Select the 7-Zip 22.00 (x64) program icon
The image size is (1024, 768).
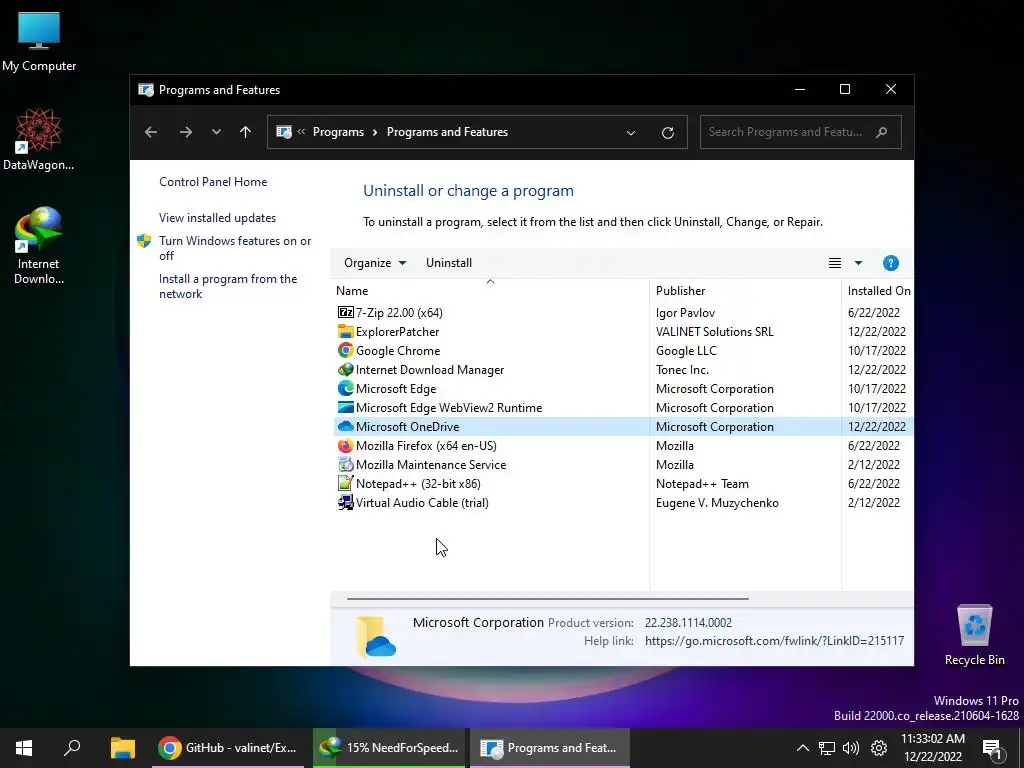pos(345,312)
